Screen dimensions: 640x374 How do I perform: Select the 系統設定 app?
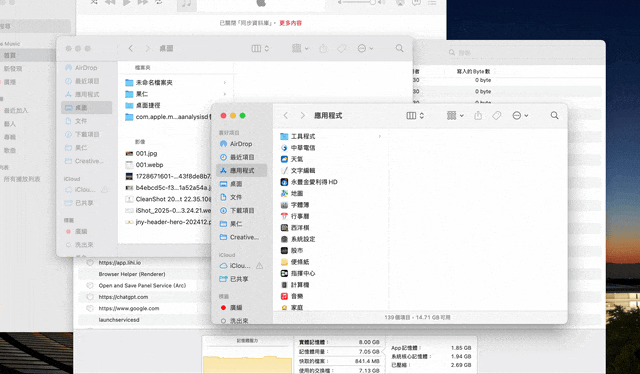coord(298,239)
